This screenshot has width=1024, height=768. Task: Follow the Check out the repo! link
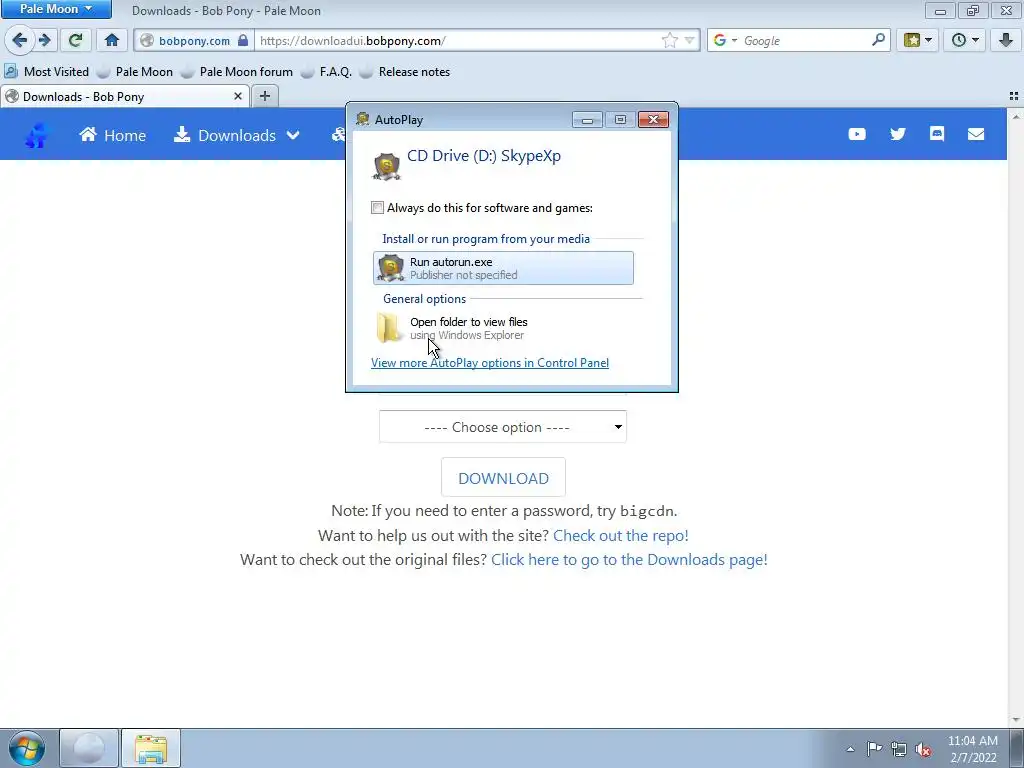pos(620,536)
